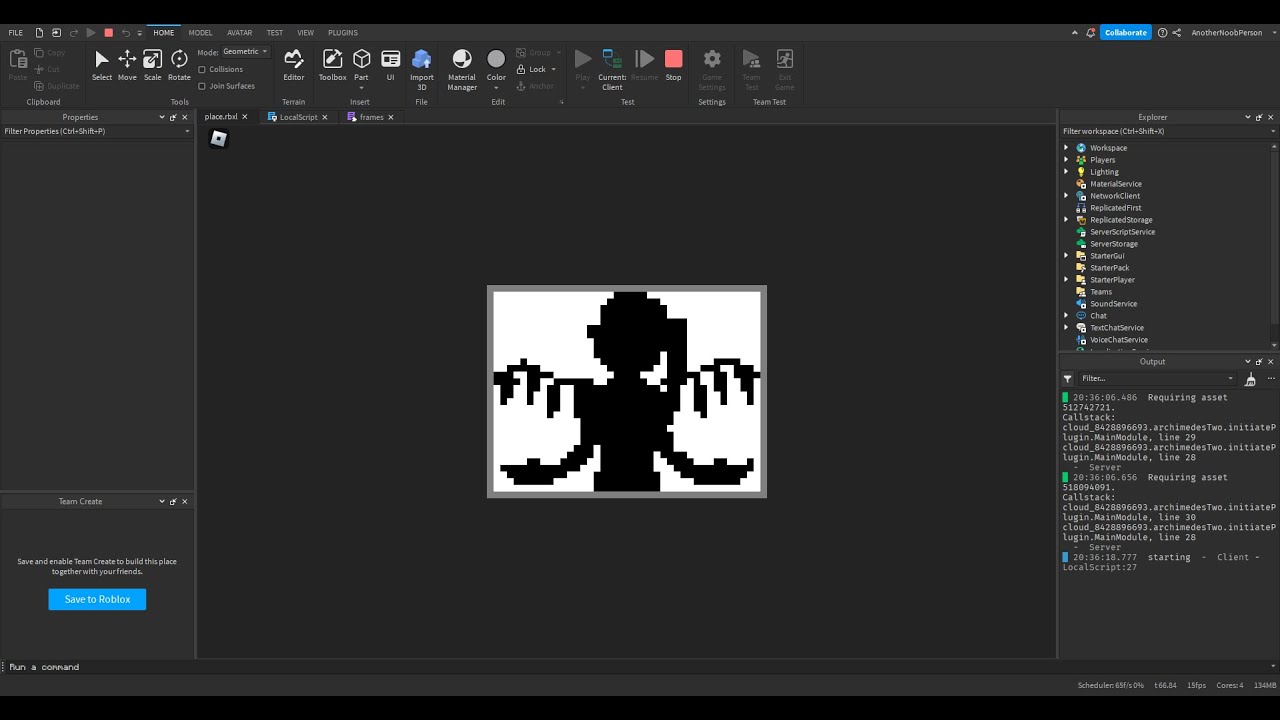
Task: Open Output panel more options ellipsis
Action: [1271, 379]
